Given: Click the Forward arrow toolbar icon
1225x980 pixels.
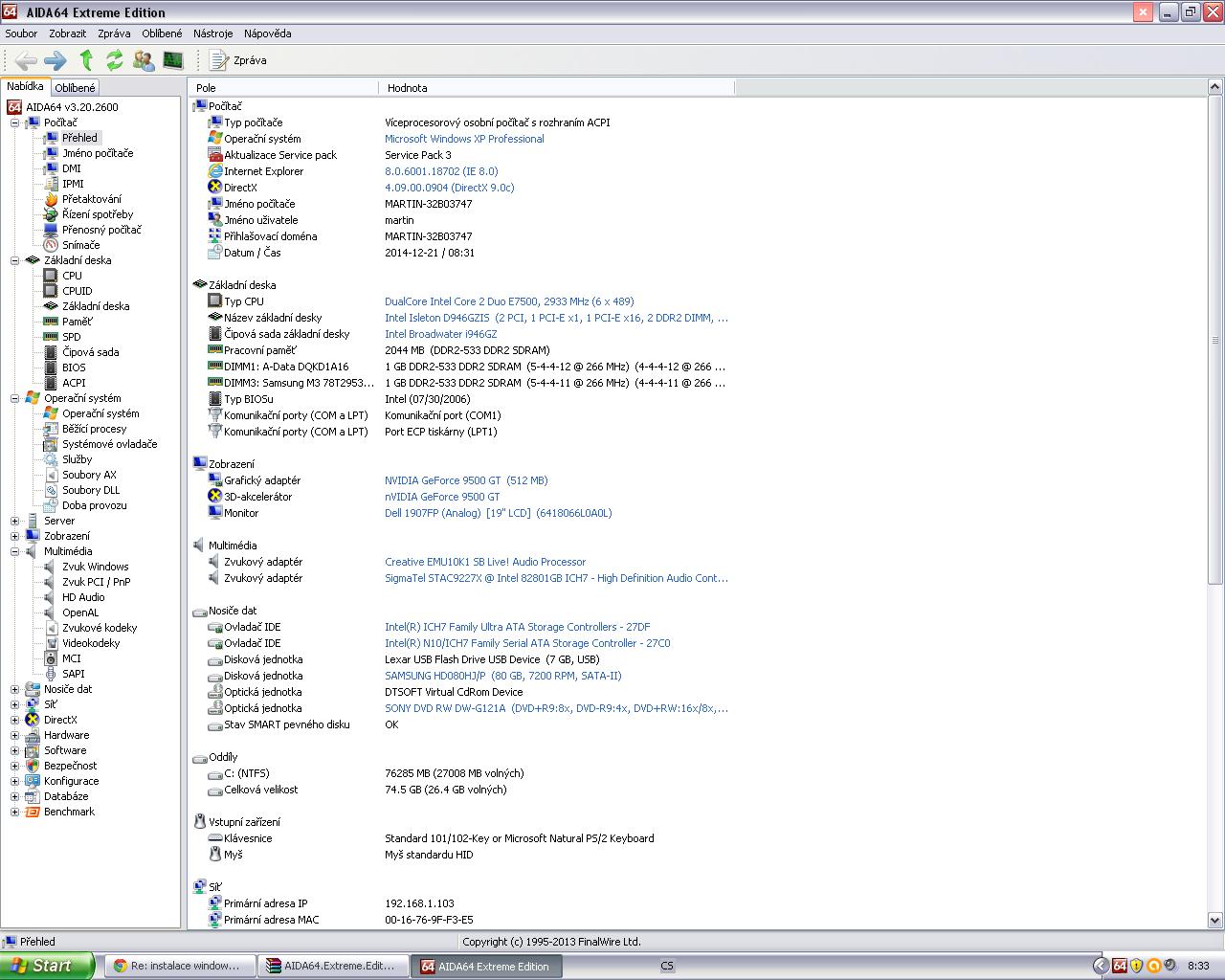Looking at the screenshot, I should click(x=56, y=60).
